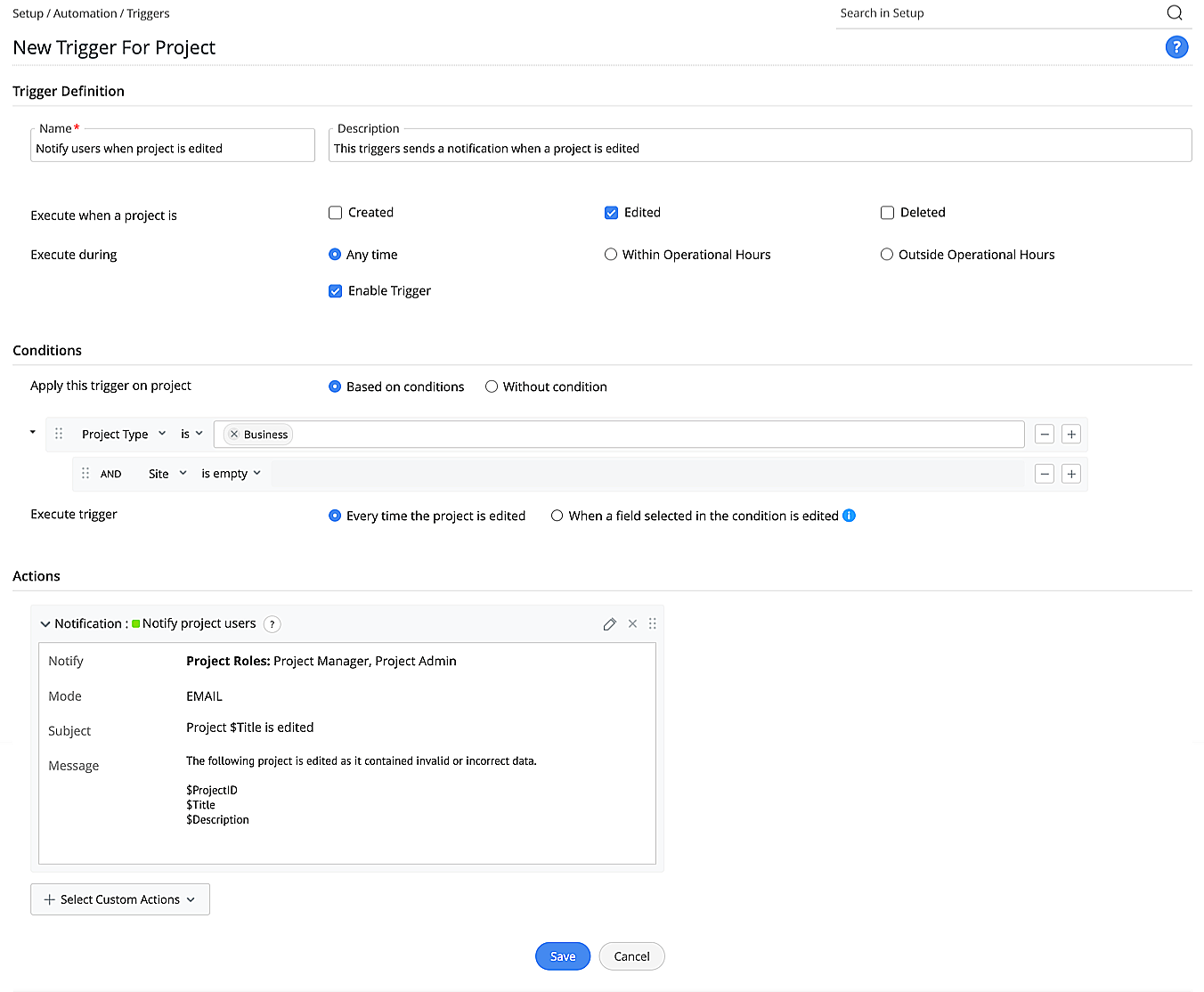Navigate to Automation in the breadcrumb
The image size is (1204, 992).
(85, 13)
